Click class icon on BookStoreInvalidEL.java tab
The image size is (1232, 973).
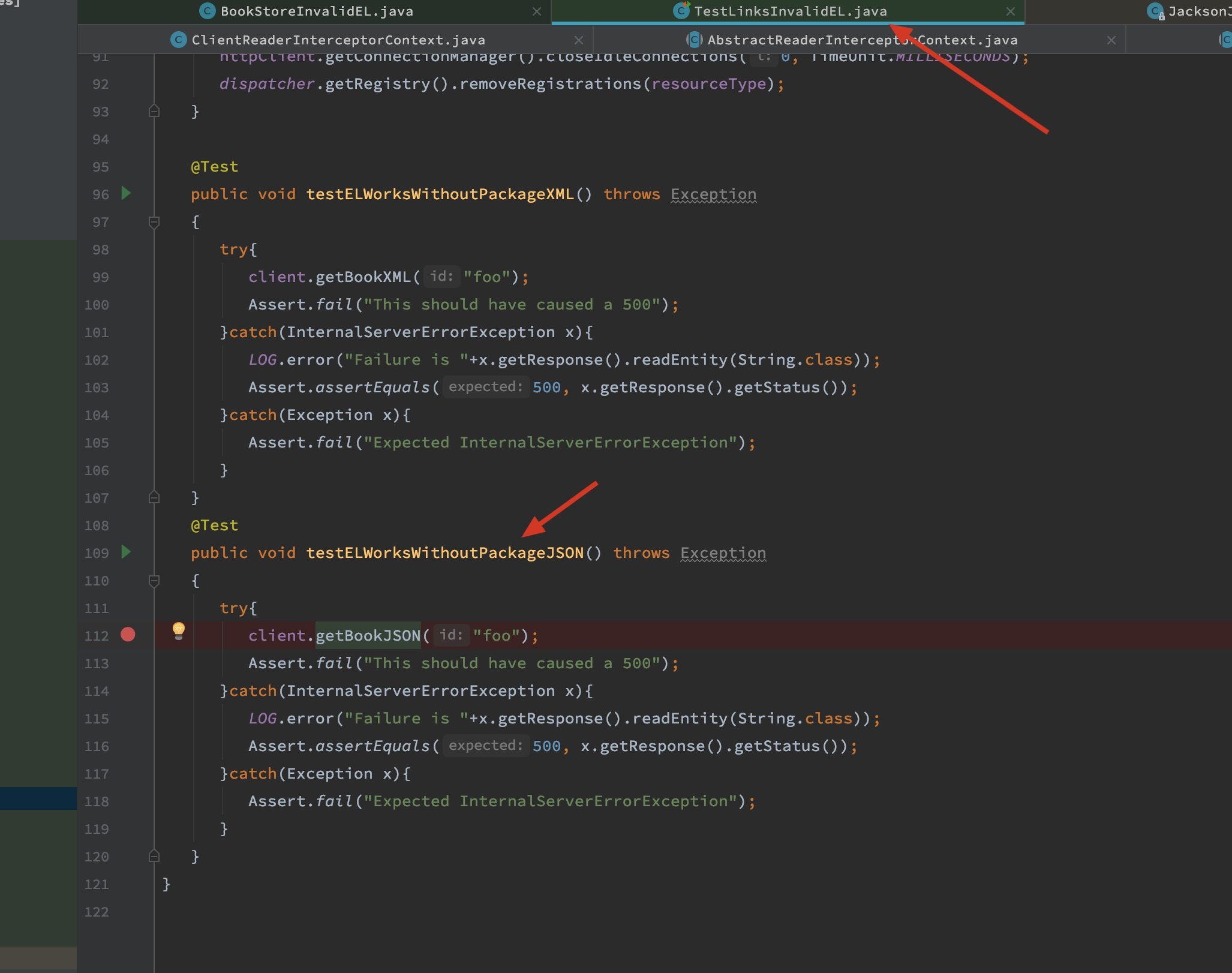click(x=207, y=11)
